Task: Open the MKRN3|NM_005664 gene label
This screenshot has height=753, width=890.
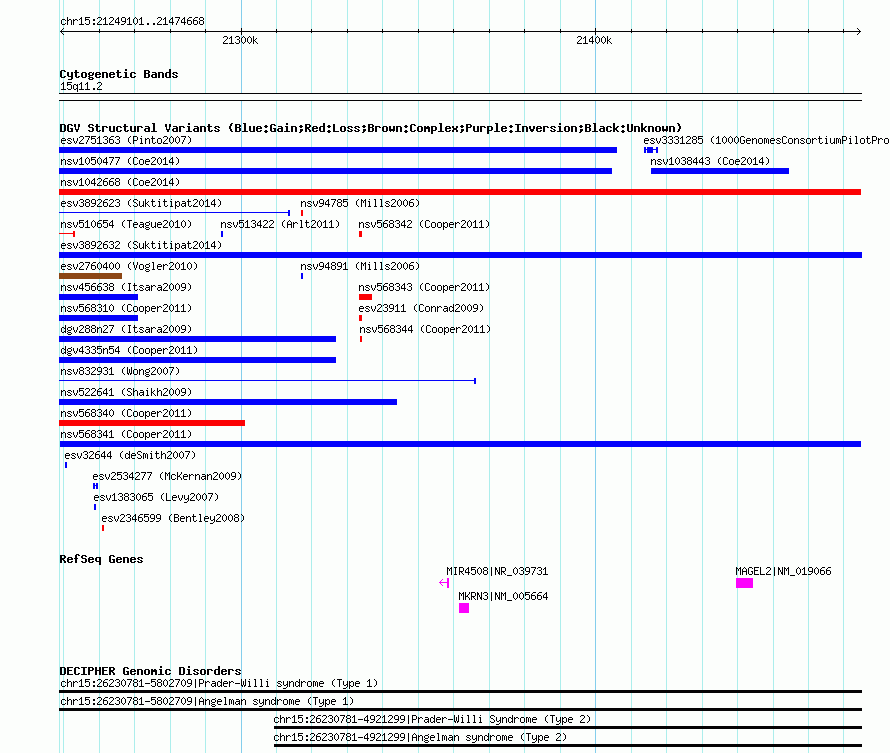Action: (503, 596)
